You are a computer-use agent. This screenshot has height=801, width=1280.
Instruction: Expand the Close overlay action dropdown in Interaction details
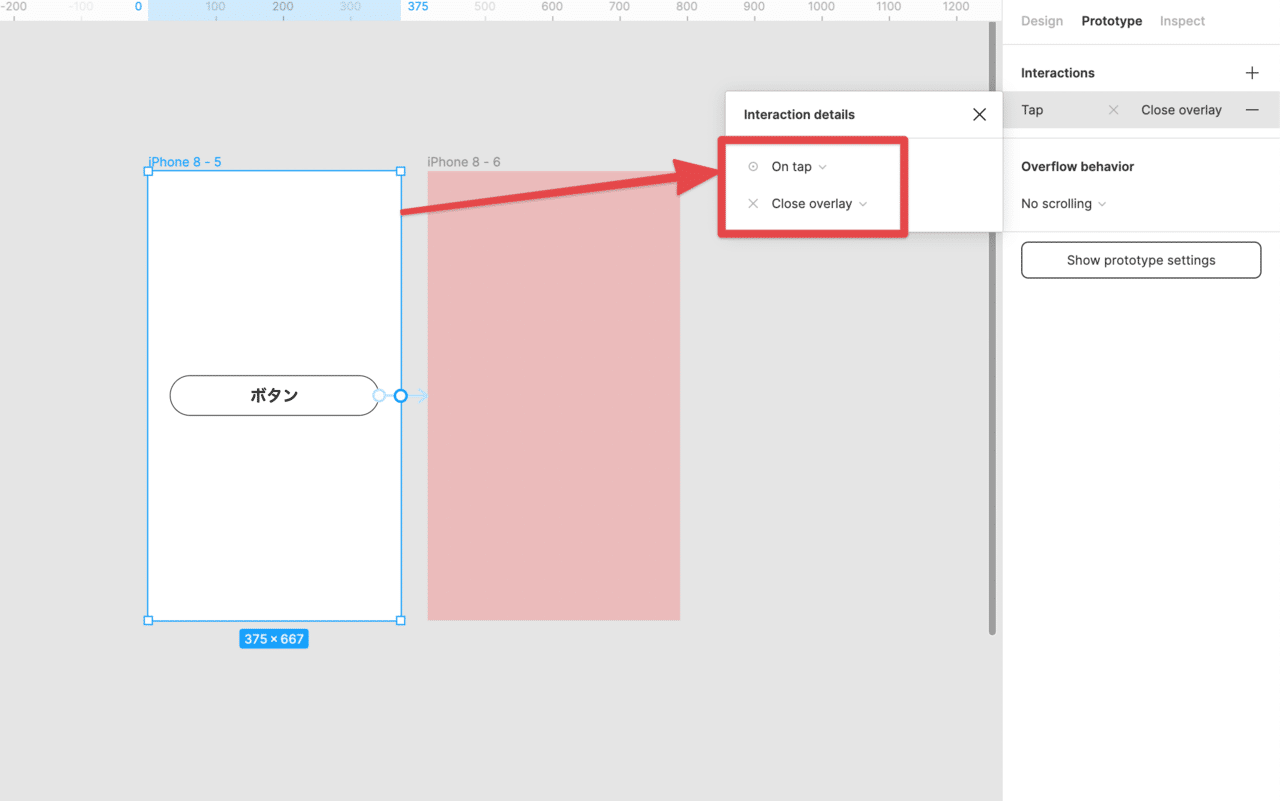click(x=819, y=204)
